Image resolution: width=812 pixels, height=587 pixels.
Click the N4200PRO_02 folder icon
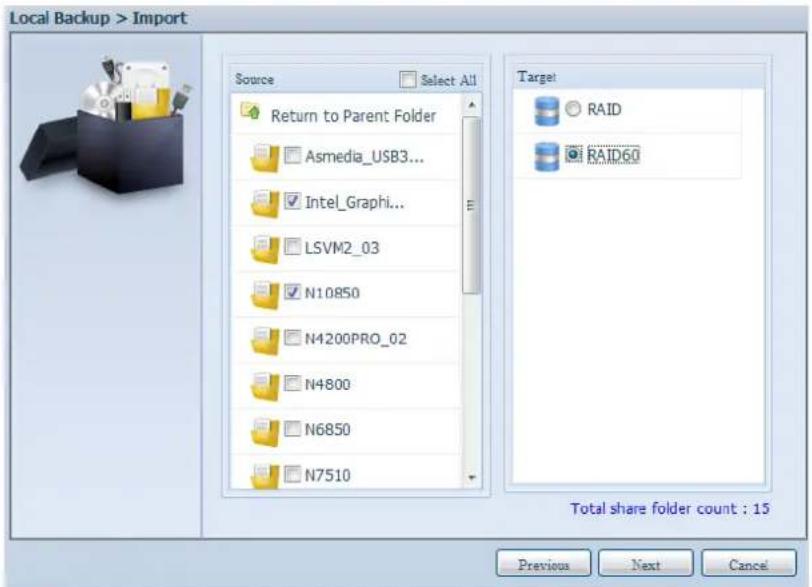pyautogui.click(x=265, y=340)
